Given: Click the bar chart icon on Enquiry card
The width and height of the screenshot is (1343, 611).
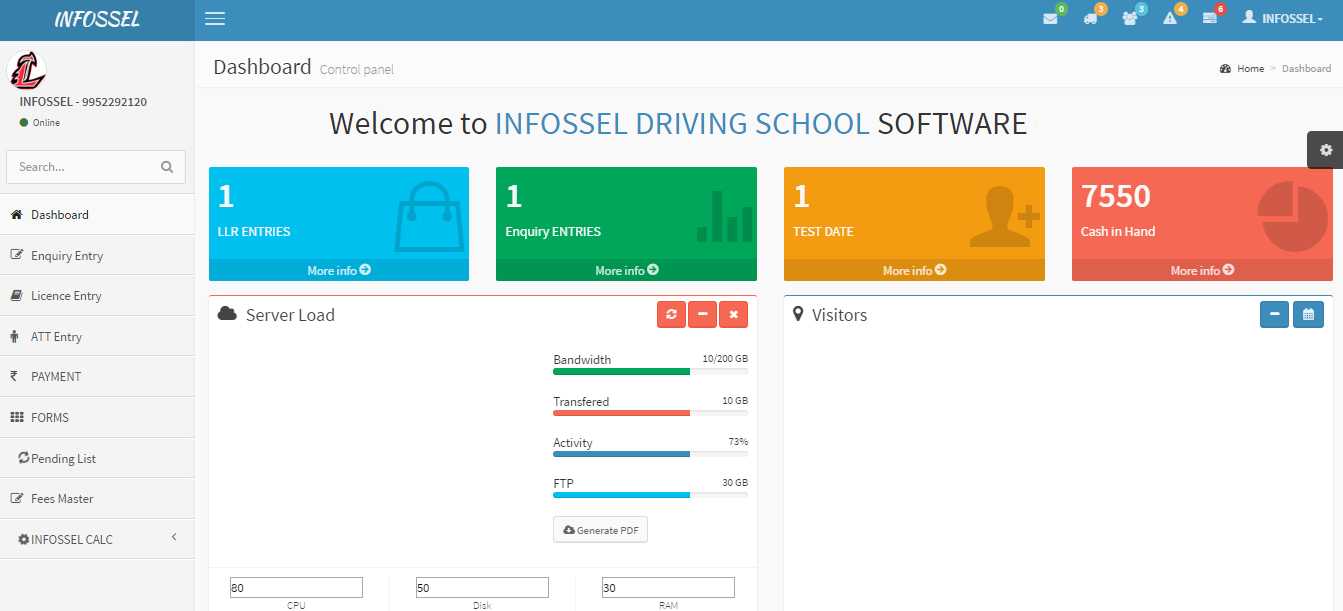Looking at the screenshot, I should pos(725,216).
